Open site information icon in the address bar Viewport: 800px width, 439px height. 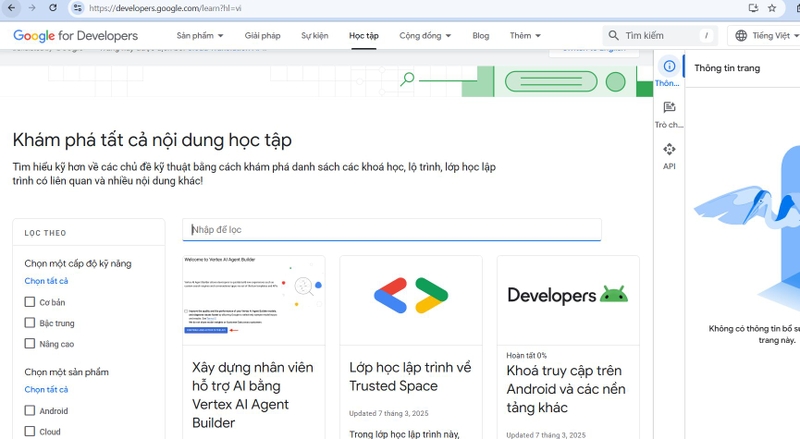(x=77, y=8)
